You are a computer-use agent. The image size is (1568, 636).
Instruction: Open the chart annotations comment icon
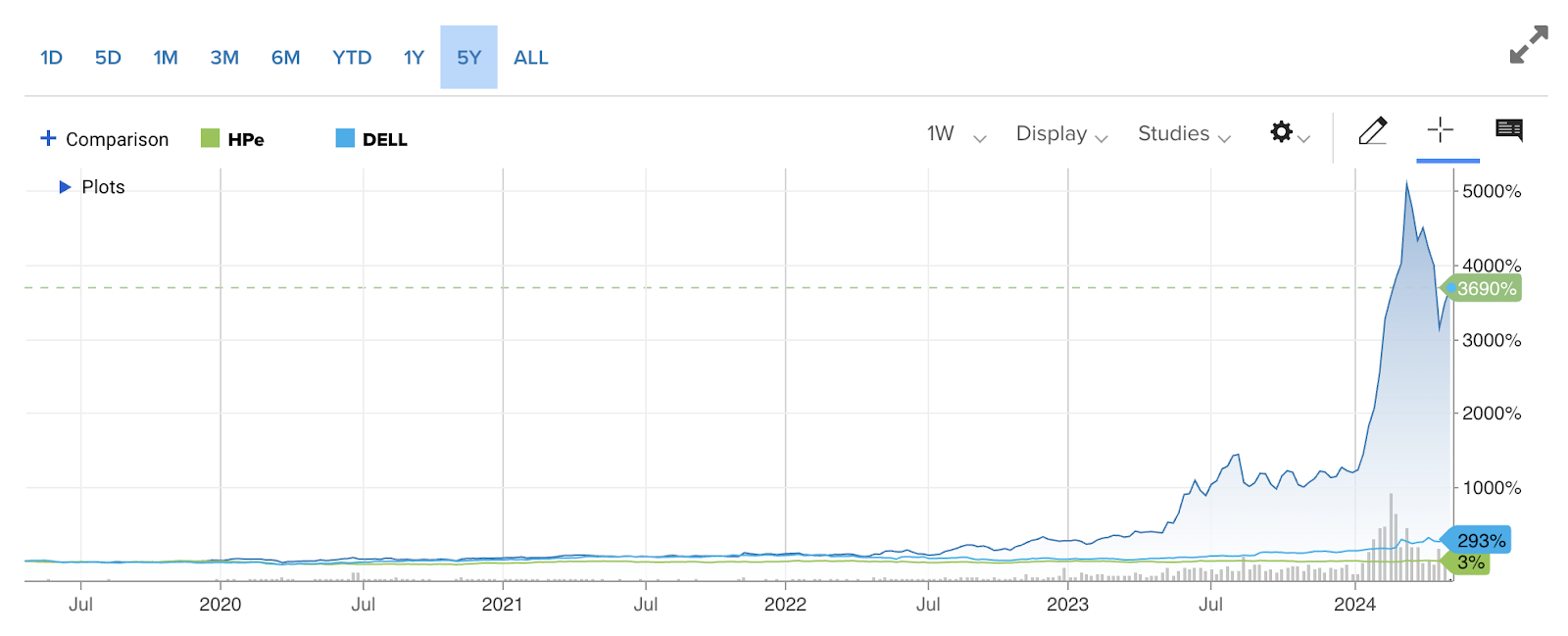(x=1508, y=130)
